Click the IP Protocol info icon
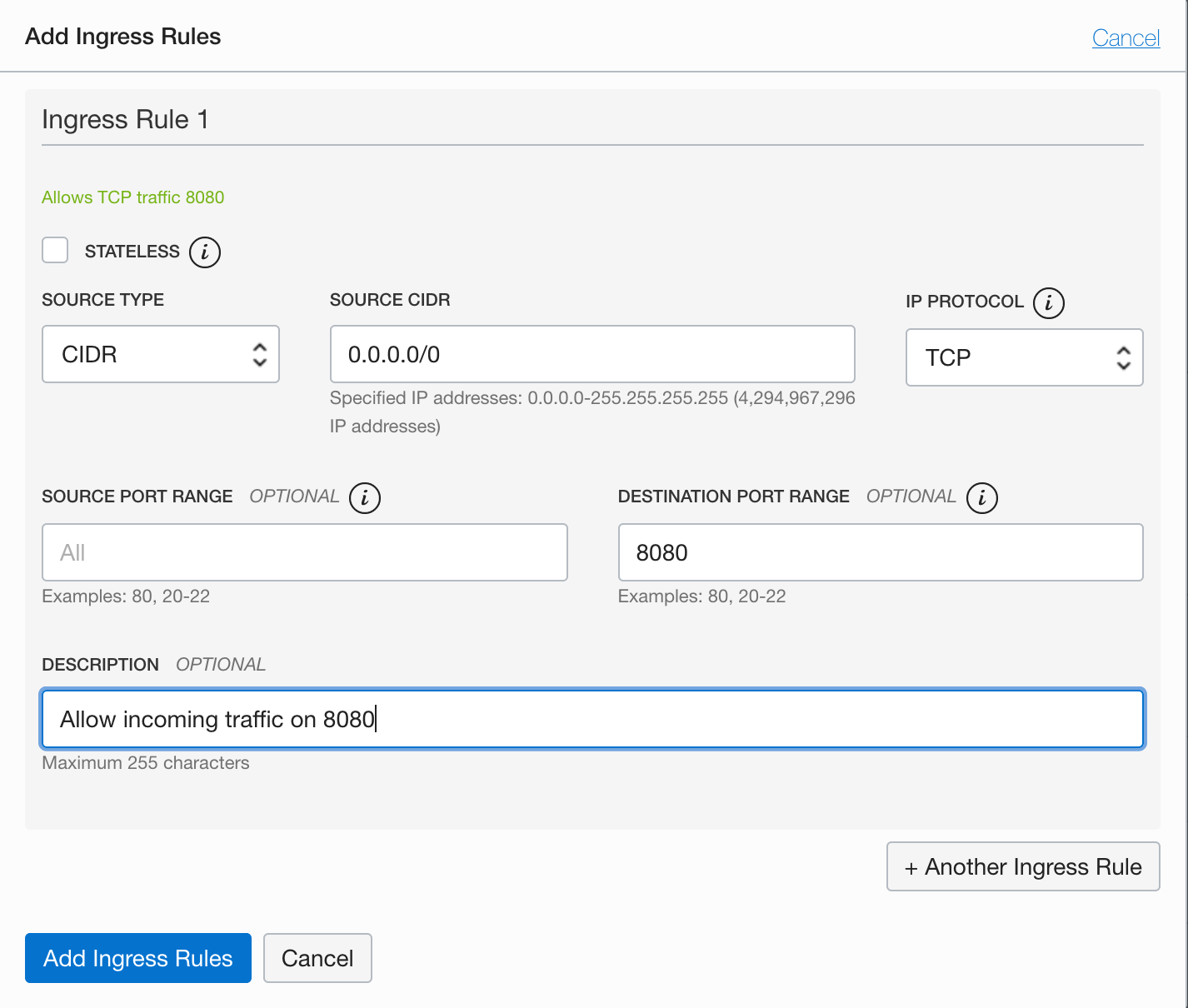1188x1008 pixels. click(x=1049, y=303)
